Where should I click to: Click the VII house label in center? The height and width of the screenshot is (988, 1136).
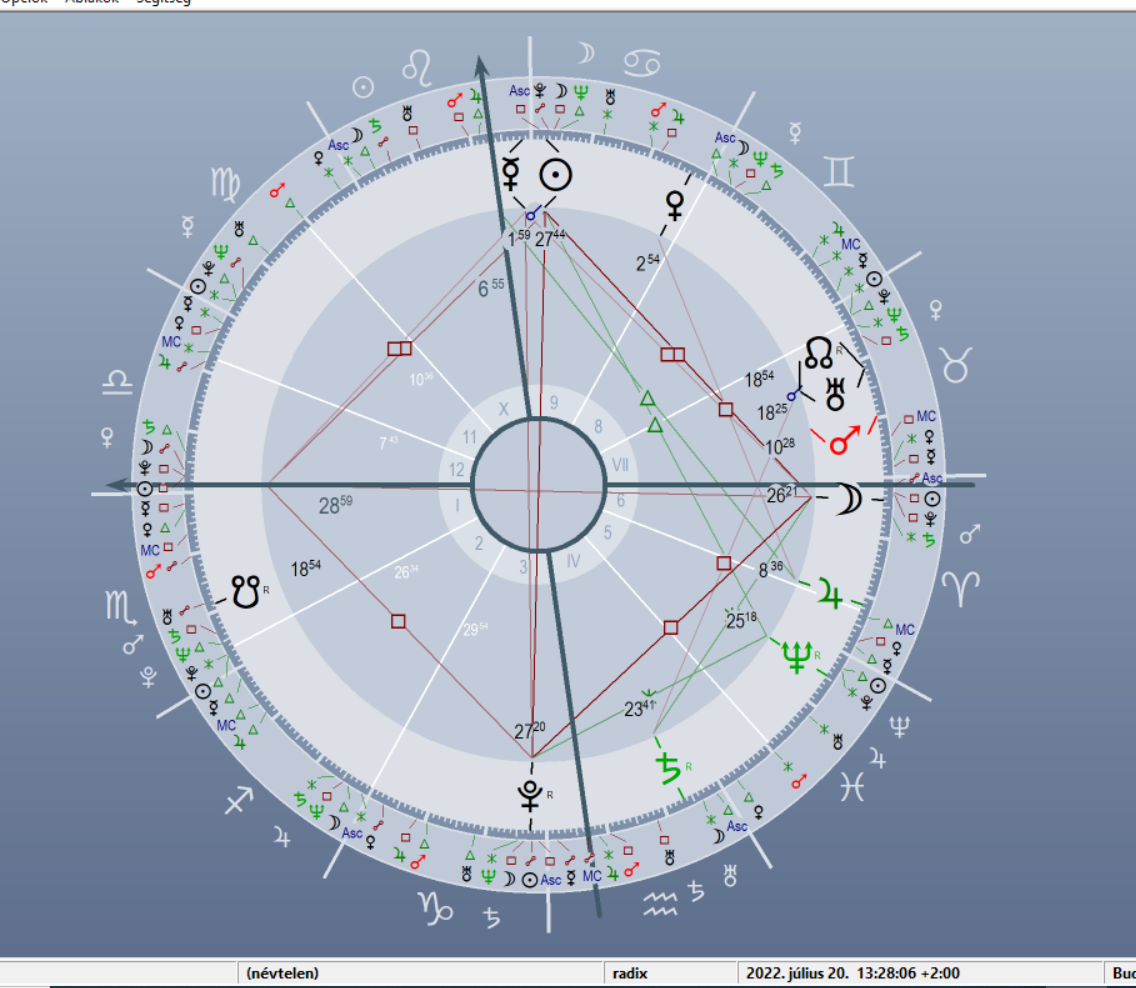pyautogui.click(x=622, y=465)
